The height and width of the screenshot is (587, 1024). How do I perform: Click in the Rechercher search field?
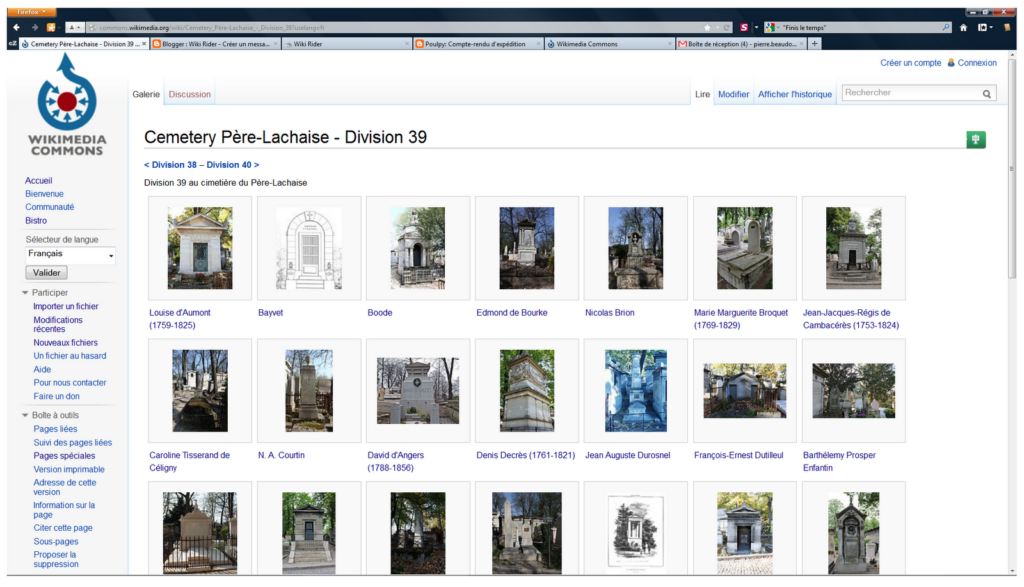click(x=908, y=93)
